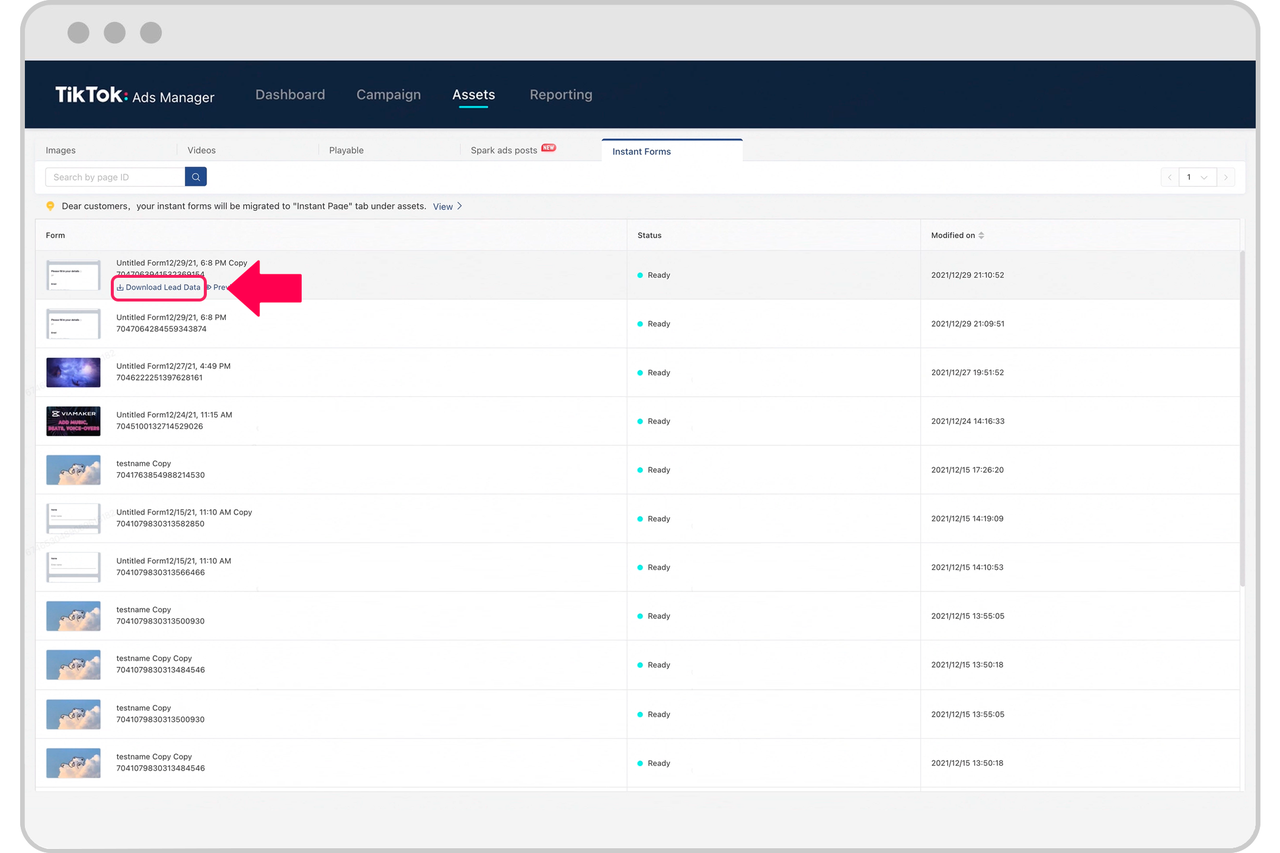The image size is (1280, 853).
Task: Click View link in migration notice
Action: click(x=446, y=206)
